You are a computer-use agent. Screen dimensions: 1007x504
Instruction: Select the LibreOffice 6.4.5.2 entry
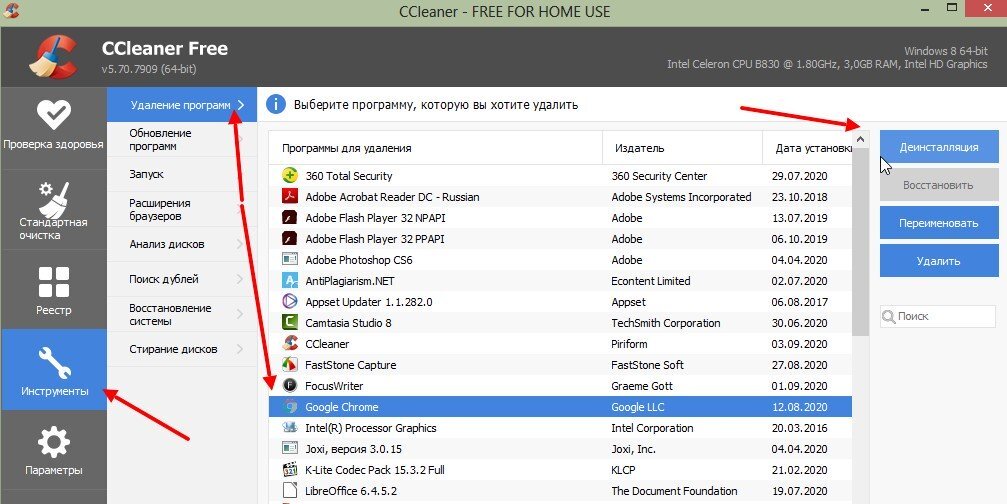pyautogui.click(x=560, y=491)
